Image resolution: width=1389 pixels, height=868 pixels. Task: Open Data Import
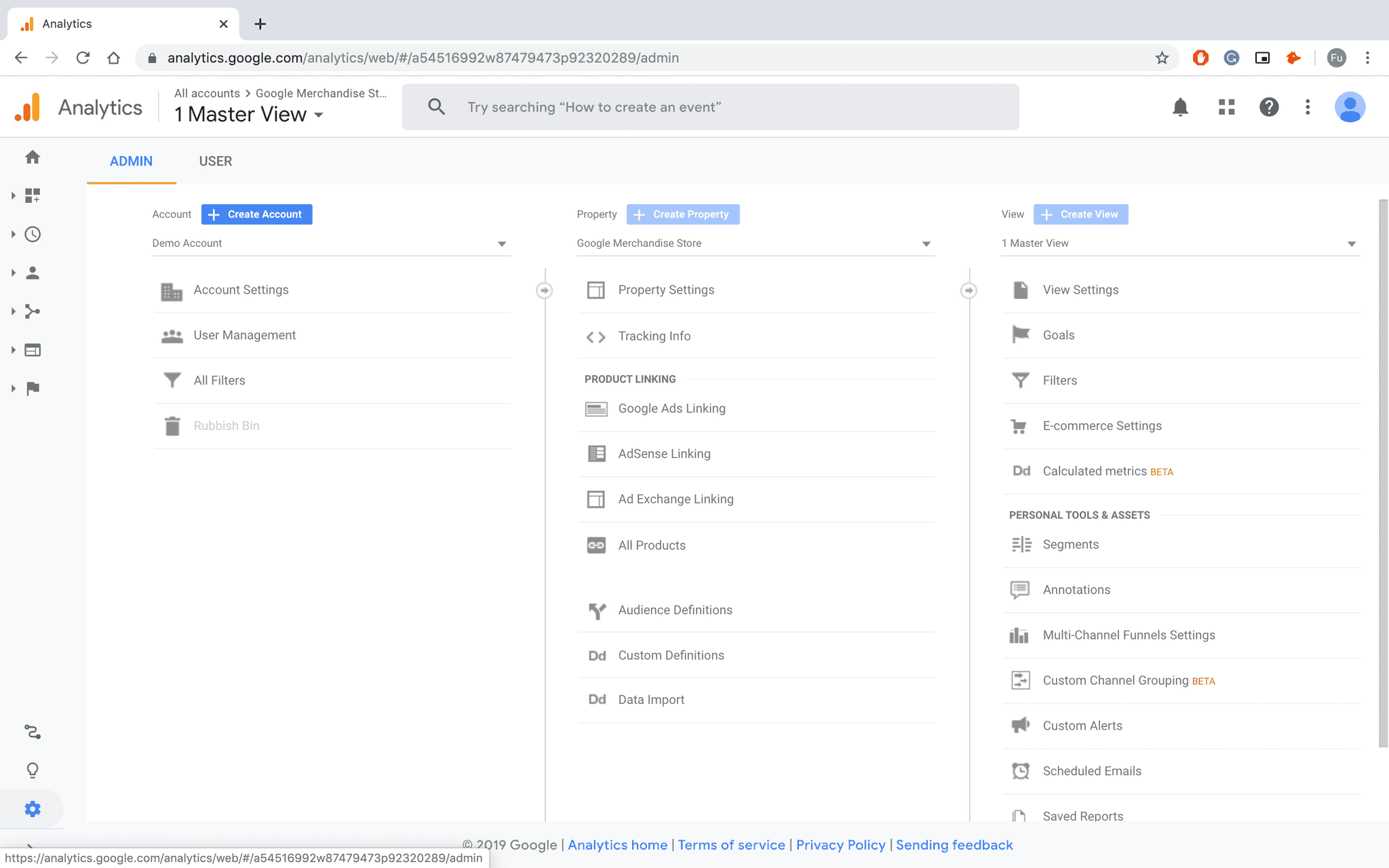757,700
